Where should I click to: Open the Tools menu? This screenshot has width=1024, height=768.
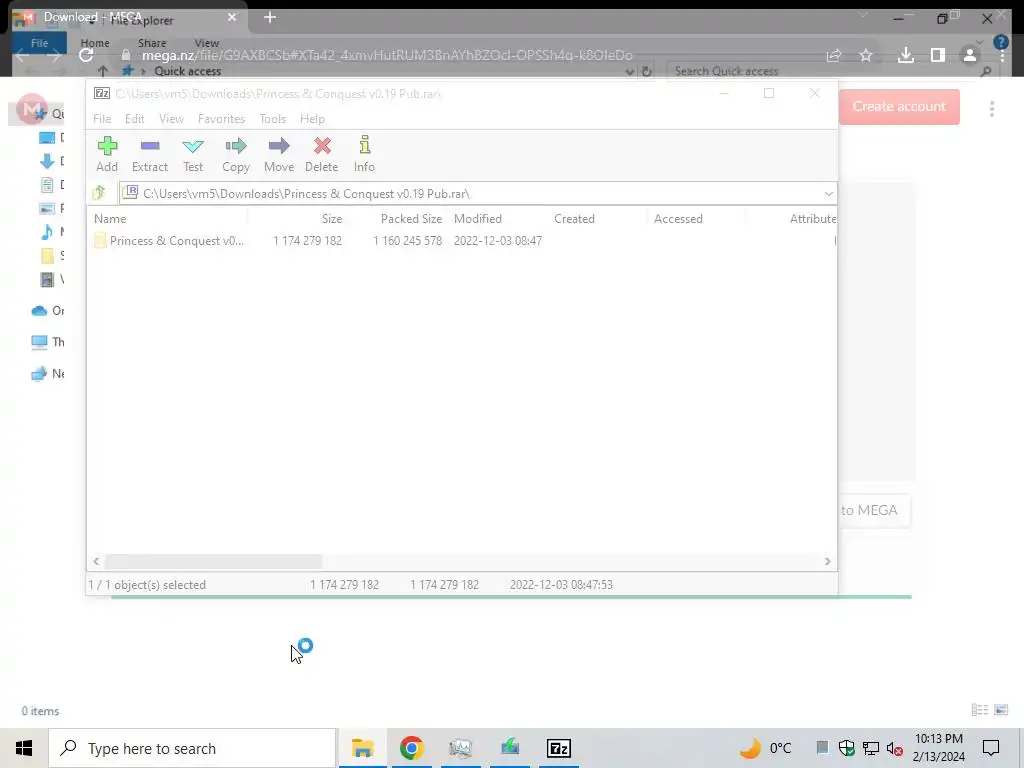click(272, 119)
